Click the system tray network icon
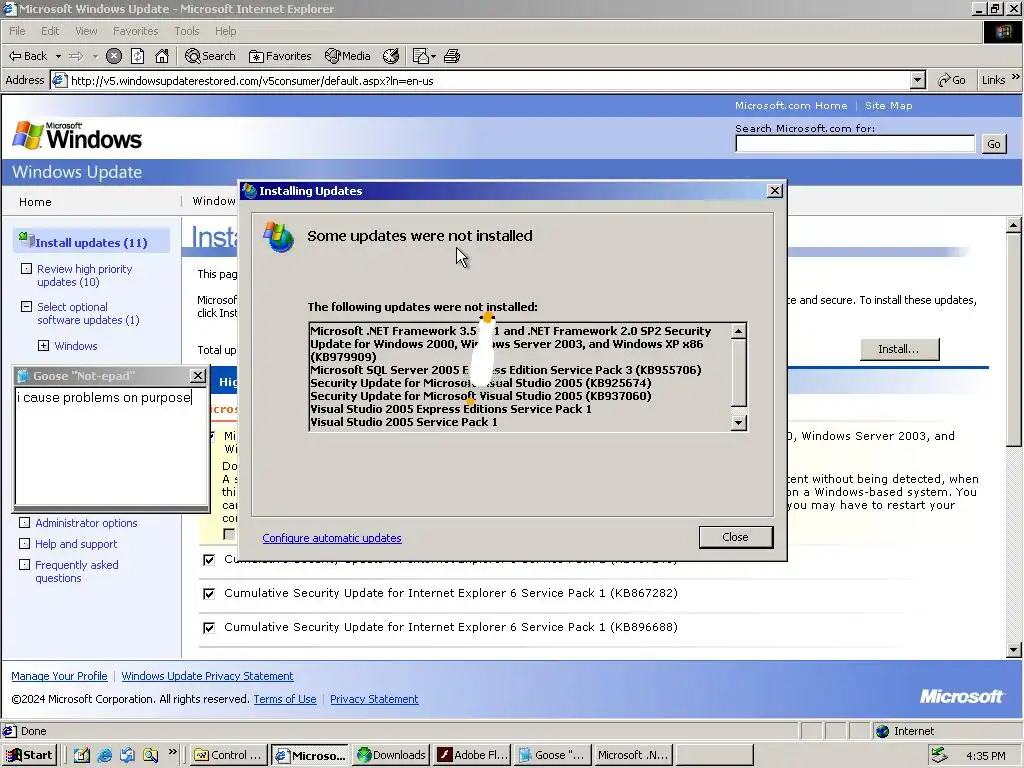The width and height of the screenshot is (1024, 768). pos(939,755)
